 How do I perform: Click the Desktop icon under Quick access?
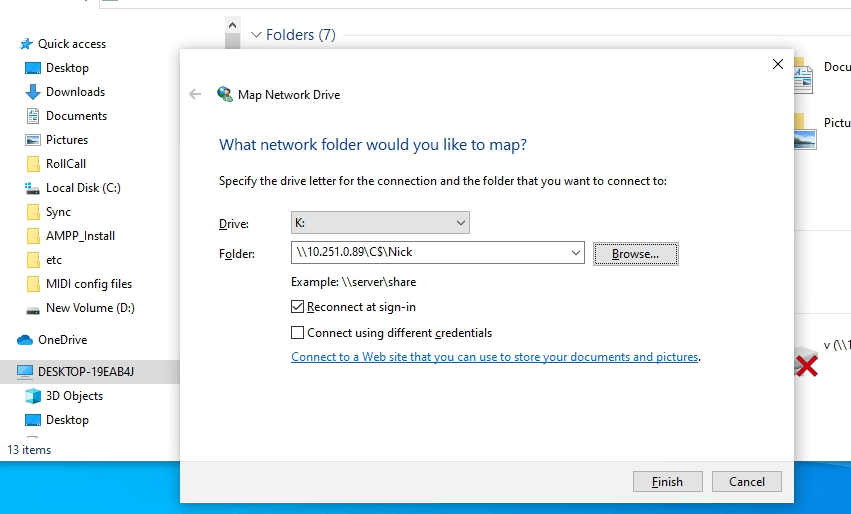click(33, 68)
